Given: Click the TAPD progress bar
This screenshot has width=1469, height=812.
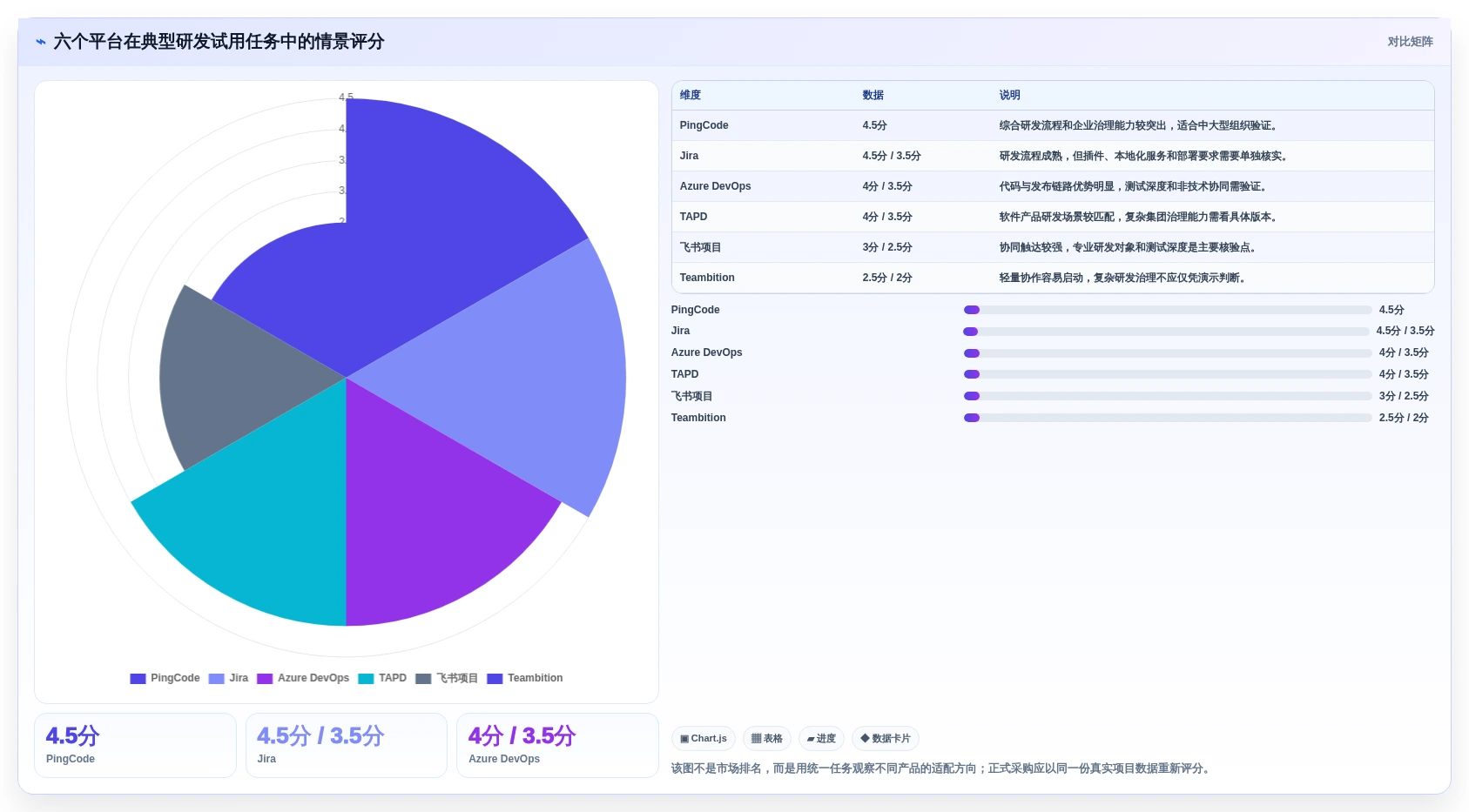Looking at the screenshot, I should tap(1168, 374).
